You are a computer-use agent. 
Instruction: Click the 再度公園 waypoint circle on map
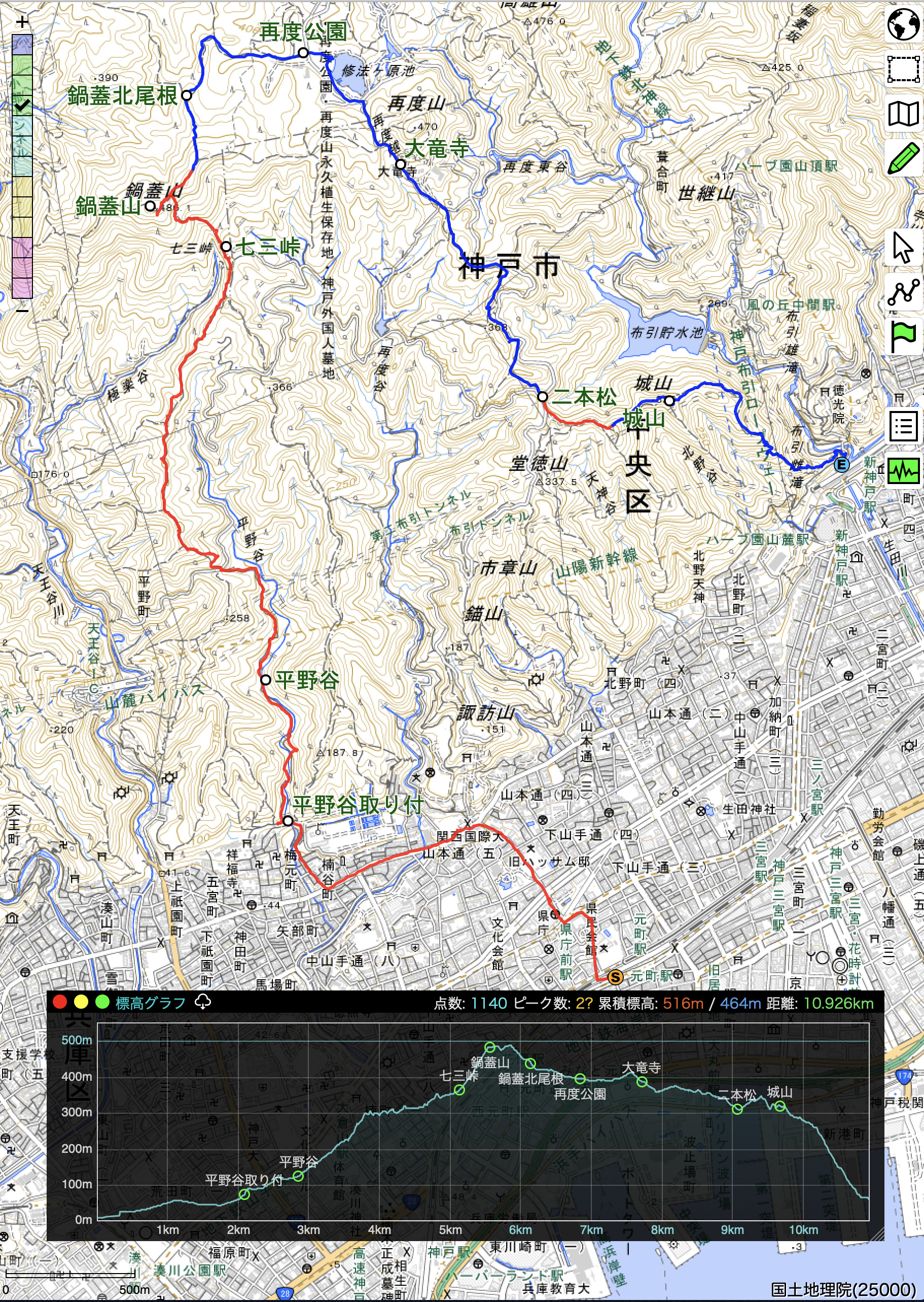303,53
